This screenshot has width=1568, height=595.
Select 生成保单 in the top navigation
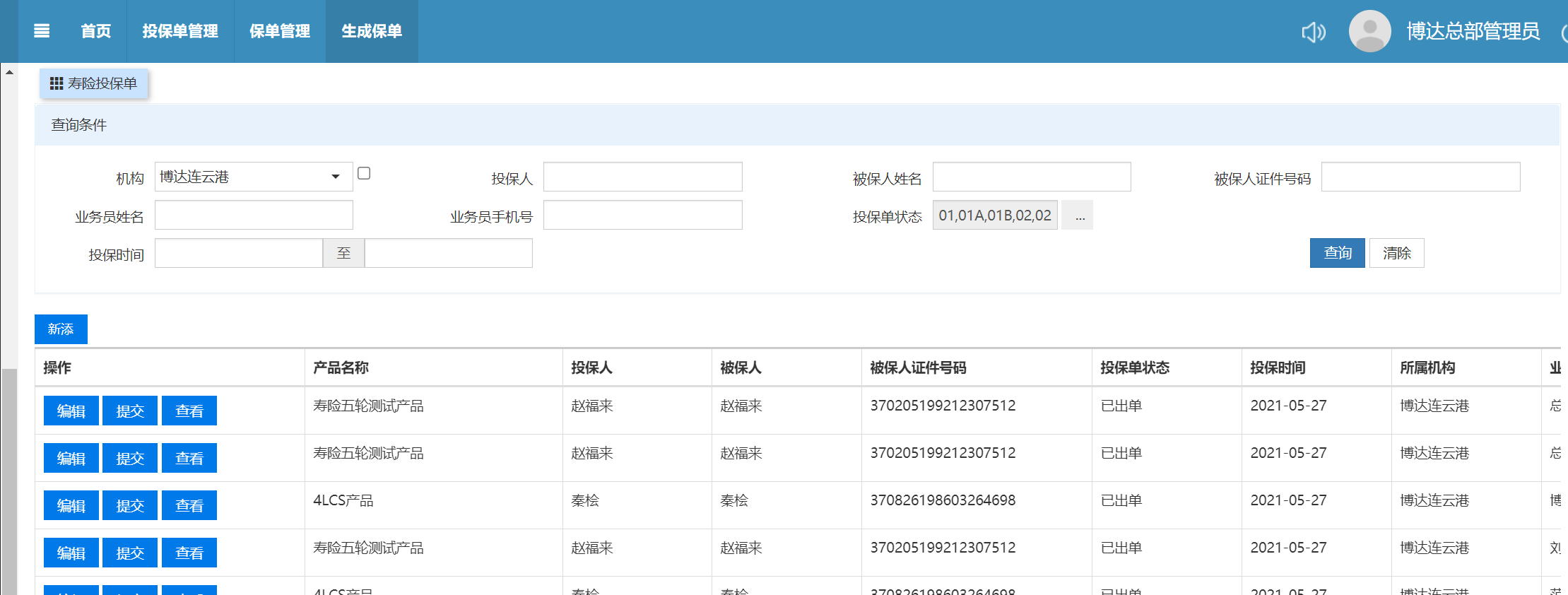pyautogui.click(x=372, y=31)
